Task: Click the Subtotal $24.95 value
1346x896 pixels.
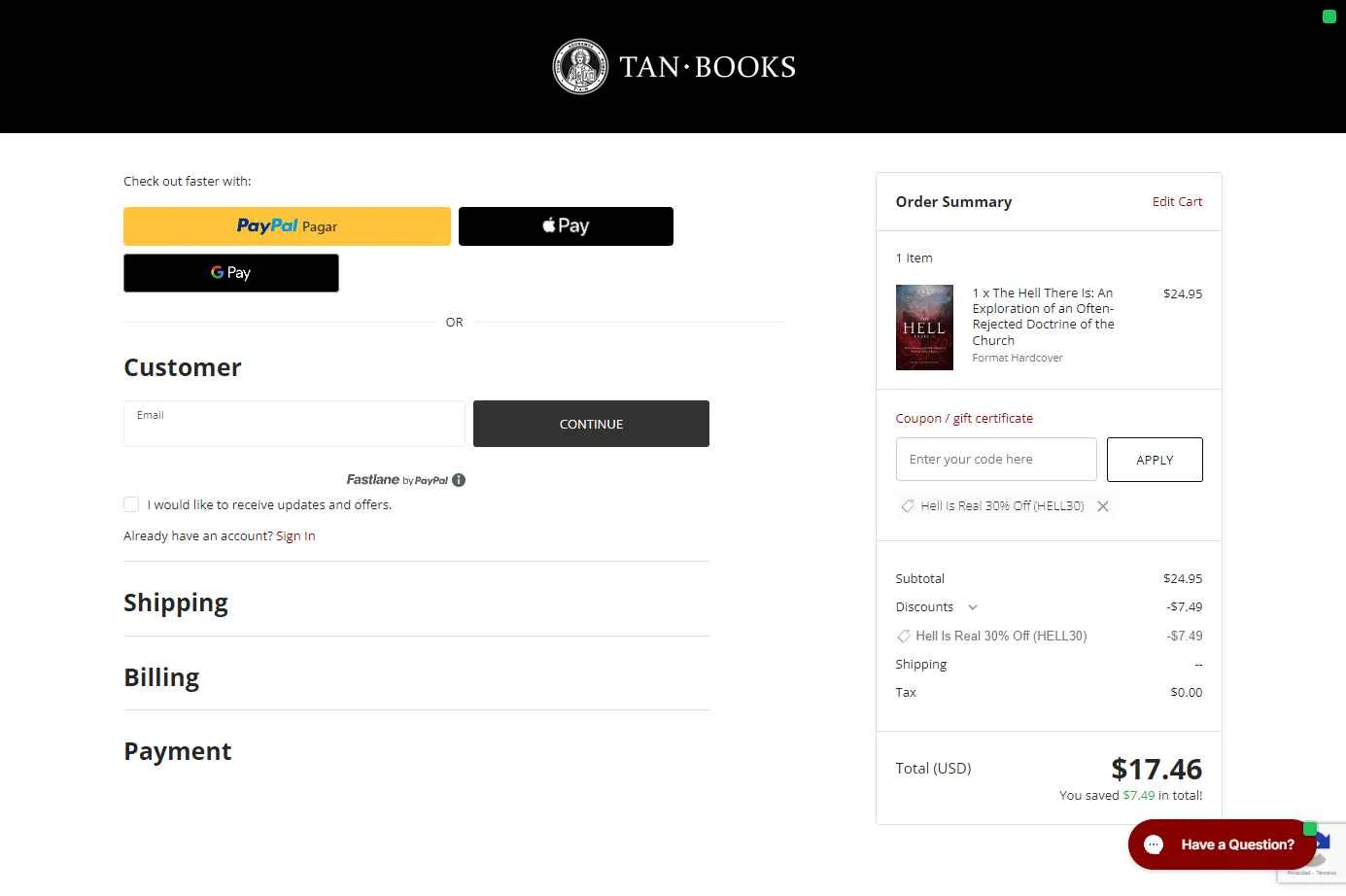Action: [x=1183, y=578]
